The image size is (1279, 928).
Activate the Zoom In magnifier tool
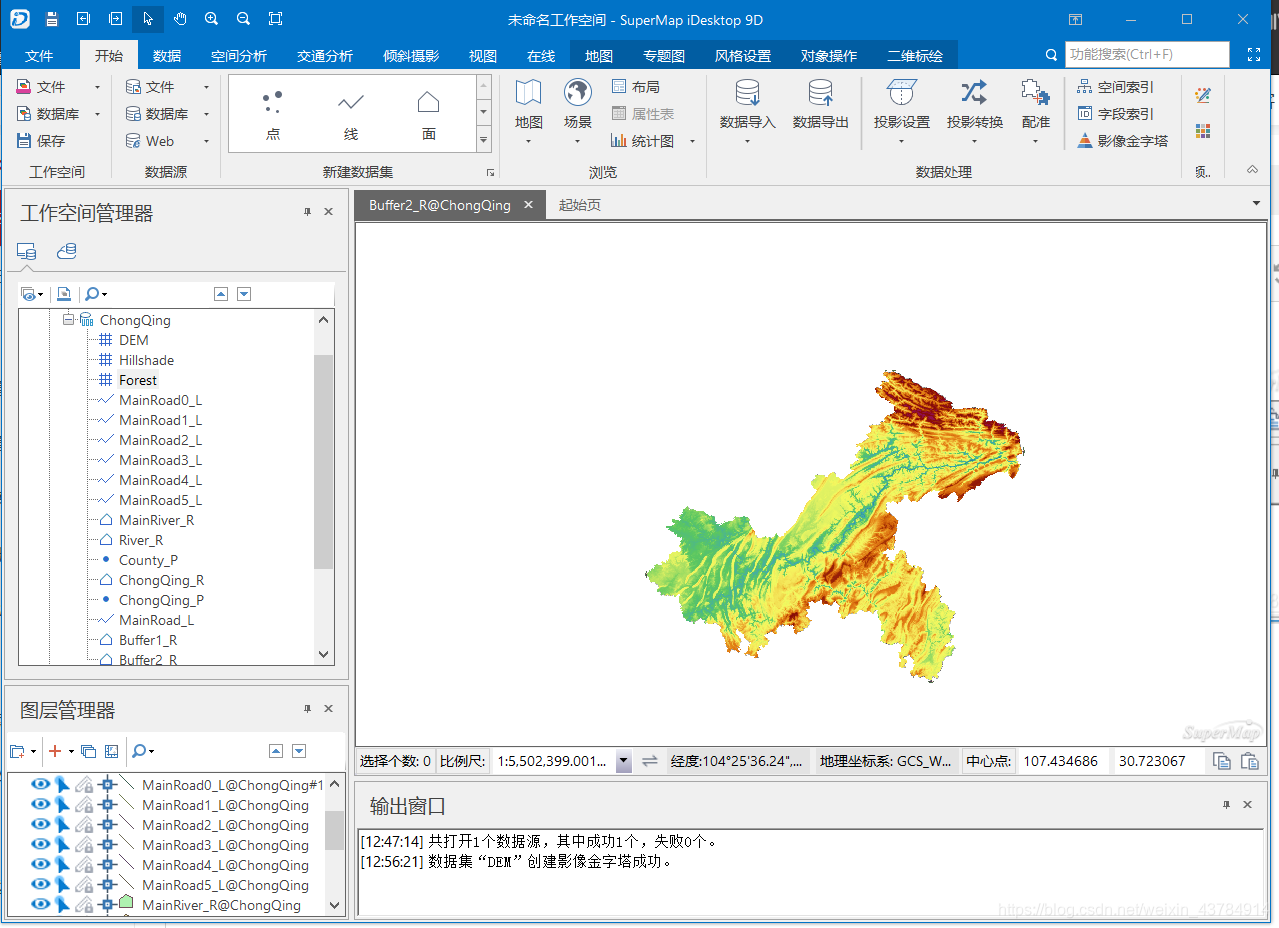coord(211,19)
